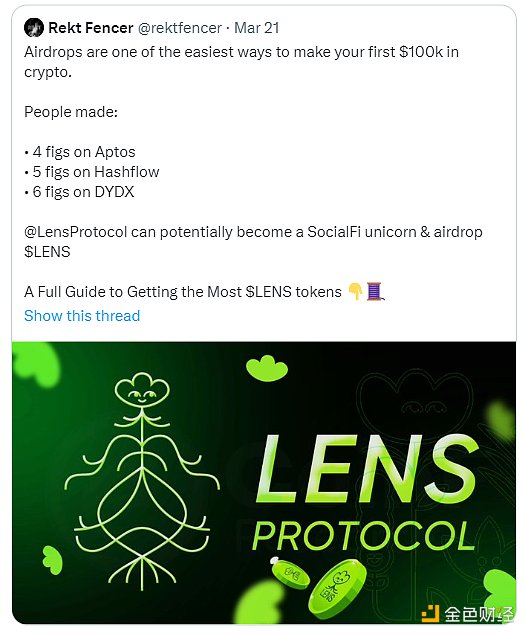Screen dimensions: 525x634
Task: Click the "6 figs on DYDX" bullet line
Action: click(x=79, y=192)
